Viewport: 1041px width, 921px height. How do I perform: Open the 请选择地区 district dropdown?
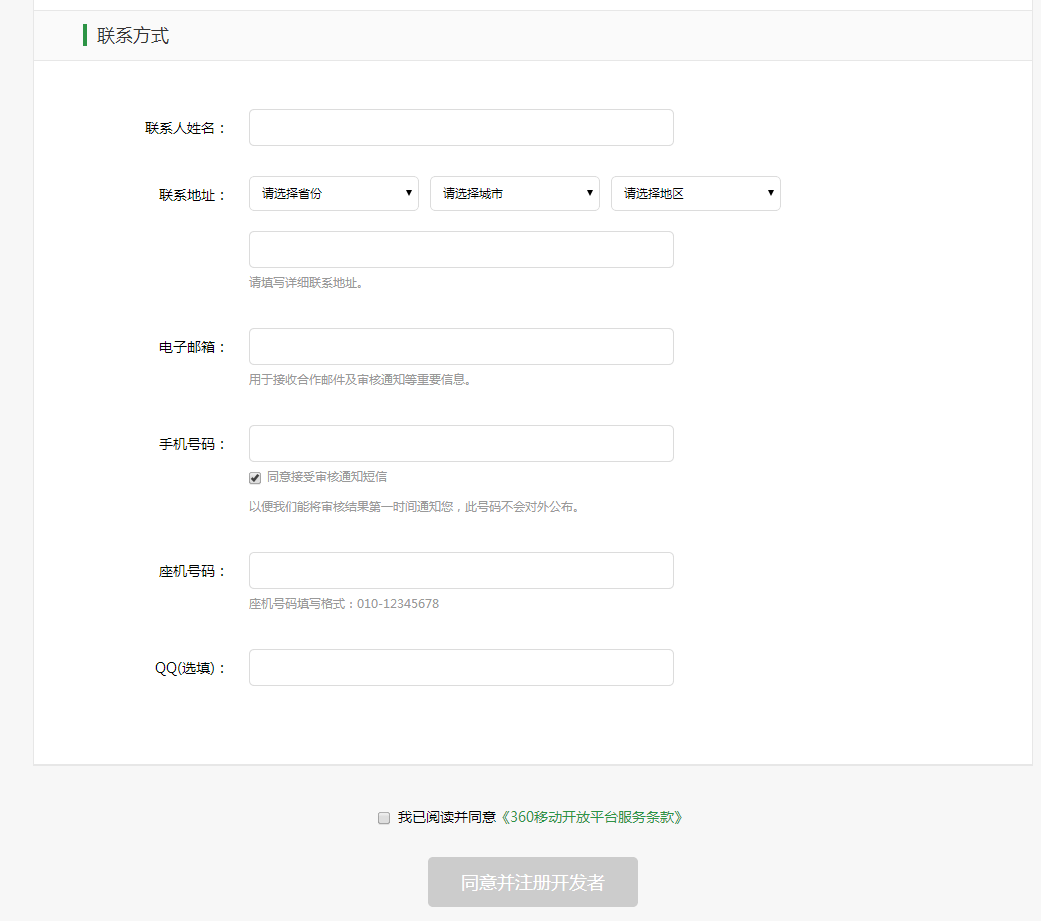(x=696, y=193)
